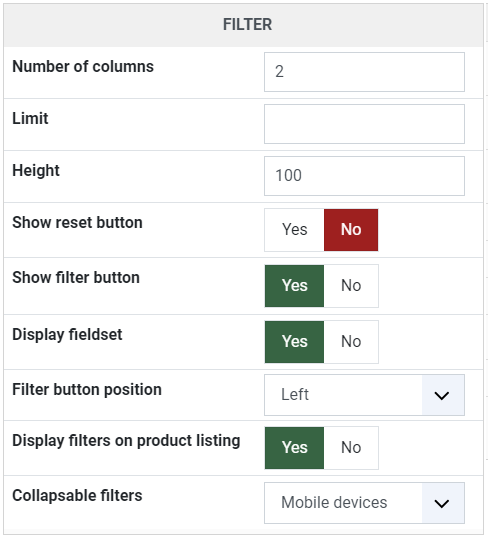This screenshot has width=488, height=537.
Task: Click the Show reset button label
Action: point(77,223)
